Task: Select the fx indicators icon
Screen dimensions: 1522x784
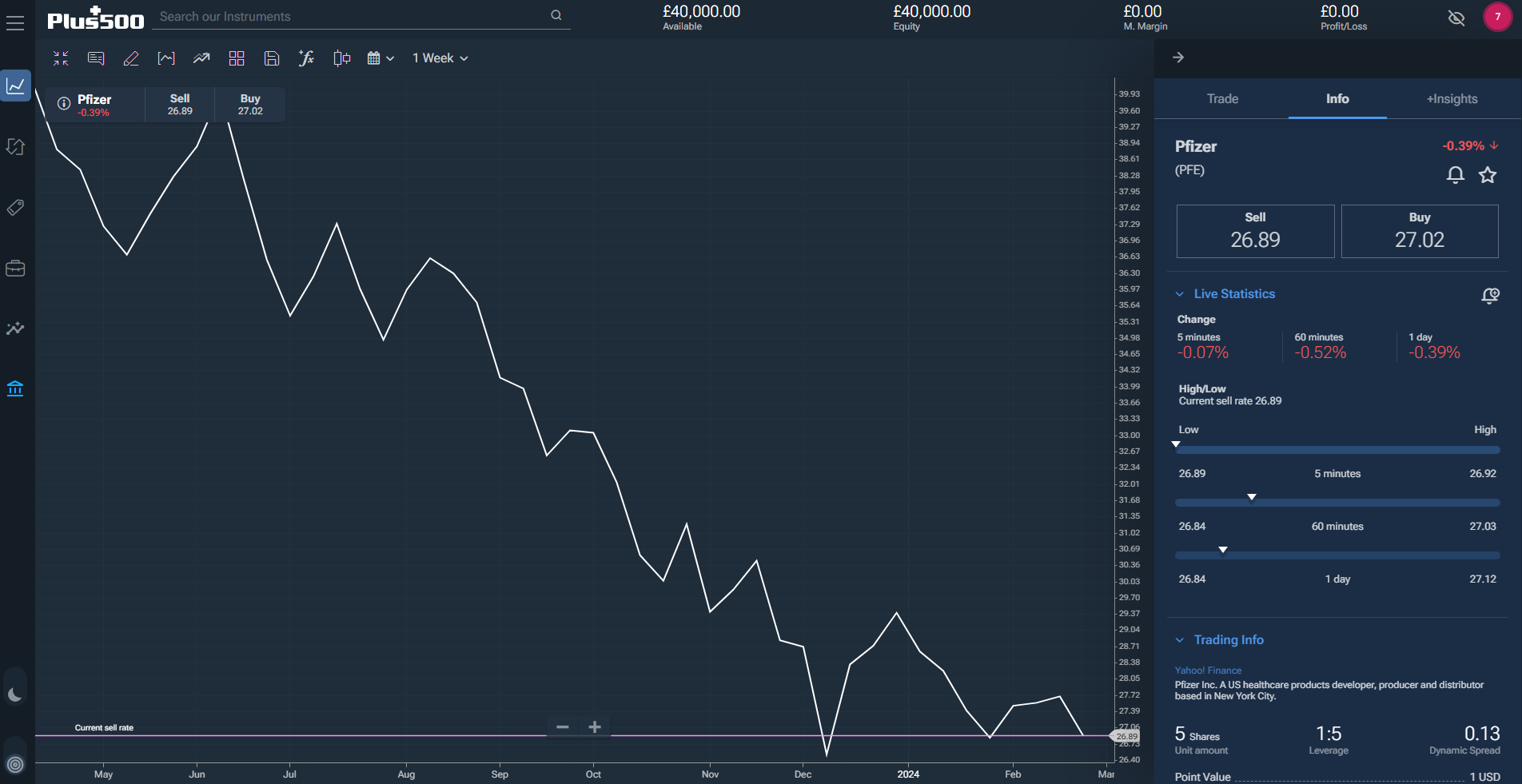Action: [x=306, y=58]
